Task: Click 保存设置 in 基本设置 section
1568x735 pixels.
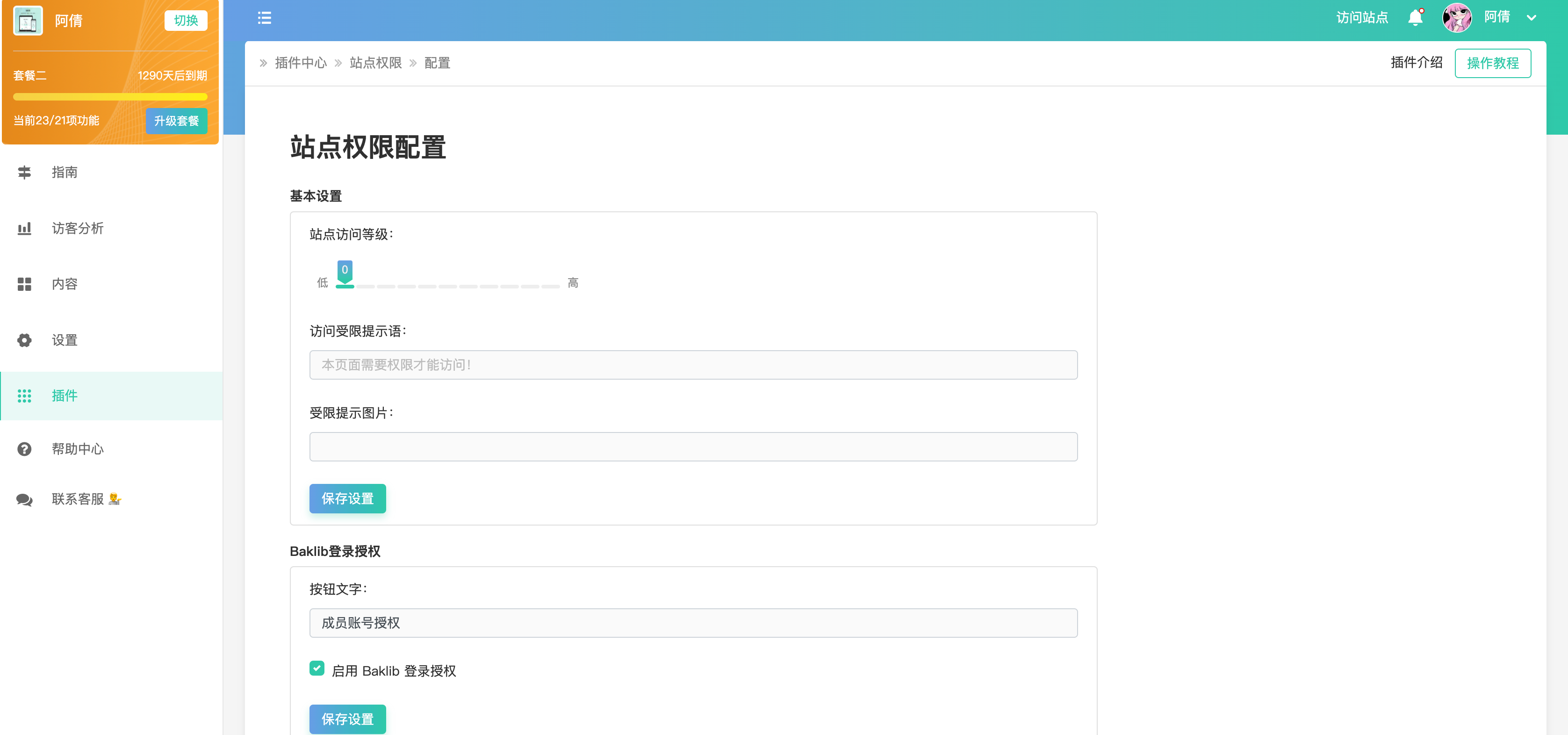Action: pyautogui.click(x=347, y=498)
